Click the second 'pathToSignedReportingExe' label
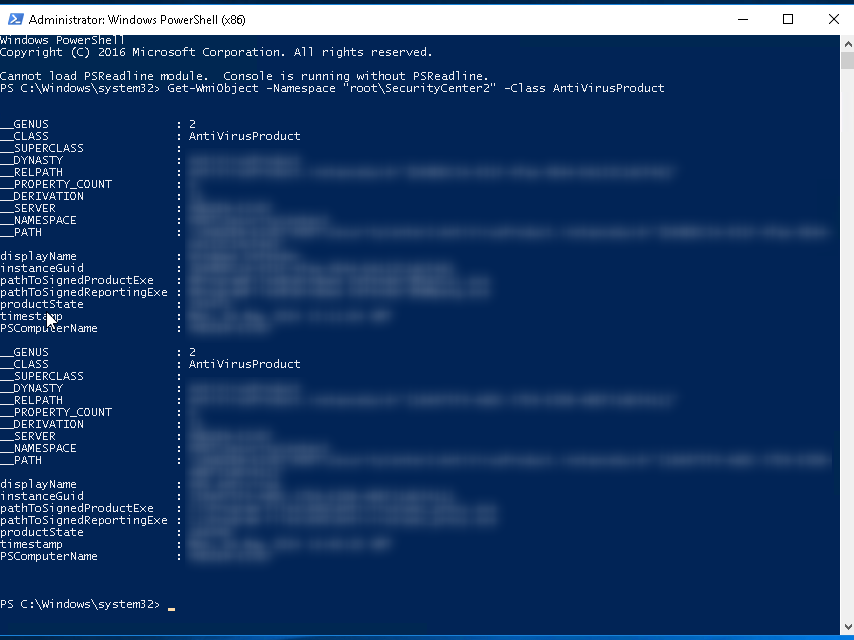Viewport: 854px width, 640px height. click(x=84, y=520)
